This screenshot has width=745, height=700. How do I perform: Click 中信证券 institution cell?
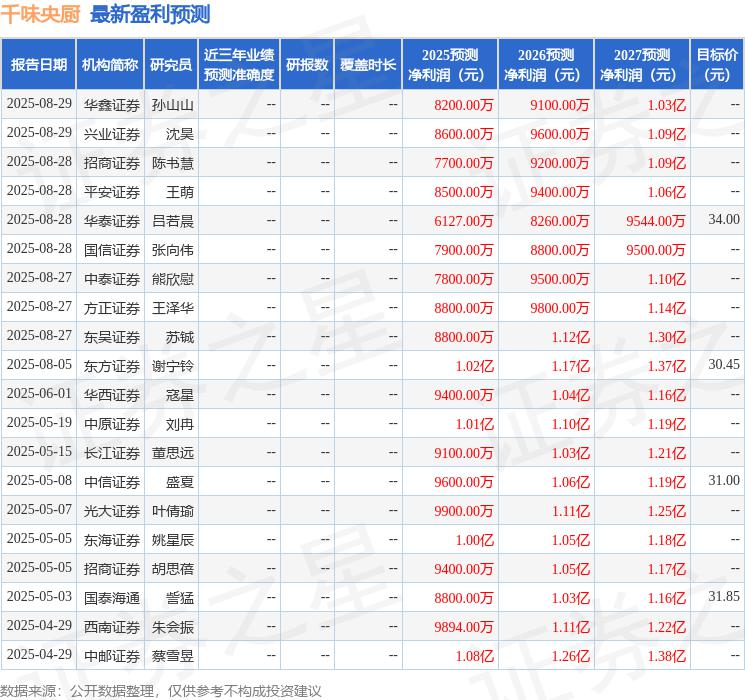click(x=112, y=482)
